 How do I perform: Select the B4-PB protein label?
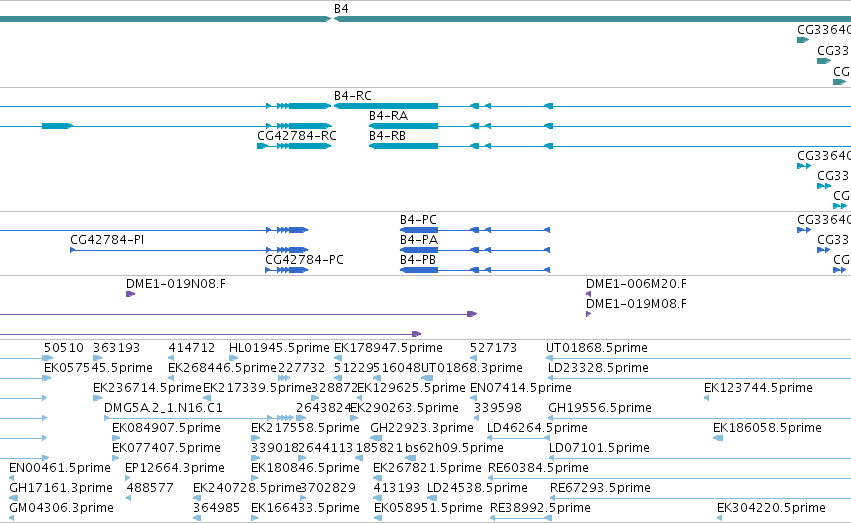click(417, 260)
